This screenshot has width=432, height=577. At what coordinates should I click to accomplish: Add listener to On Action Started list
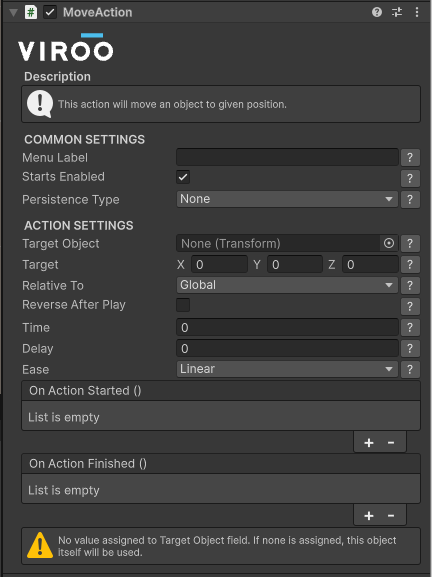pyautogui.click(x=369, y=443)
